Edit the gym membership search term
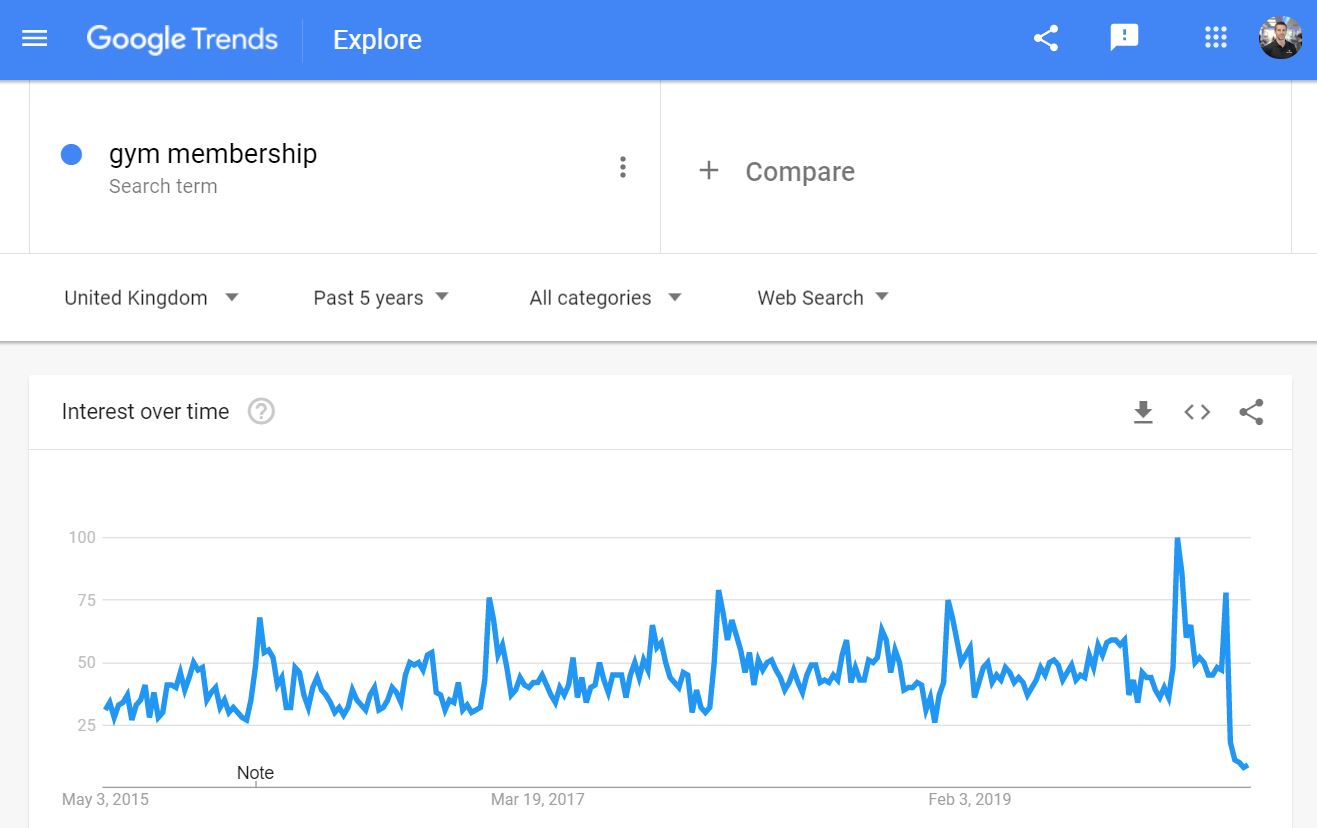 (x=213, y=154)
